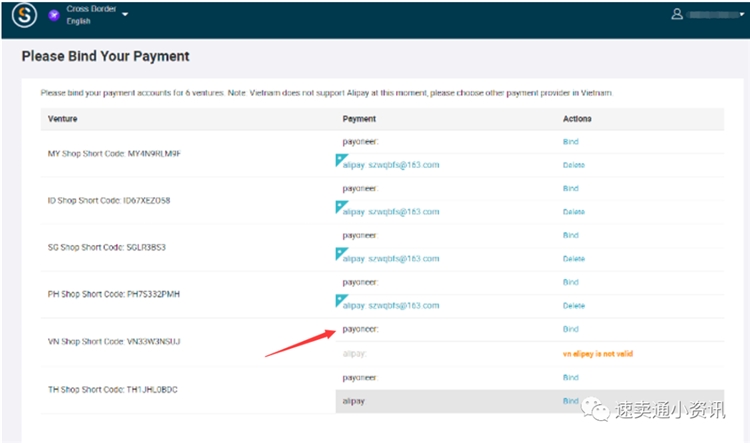Bind payoneer for MY Shop
The image size is (750, 443).
pos(571,142)
